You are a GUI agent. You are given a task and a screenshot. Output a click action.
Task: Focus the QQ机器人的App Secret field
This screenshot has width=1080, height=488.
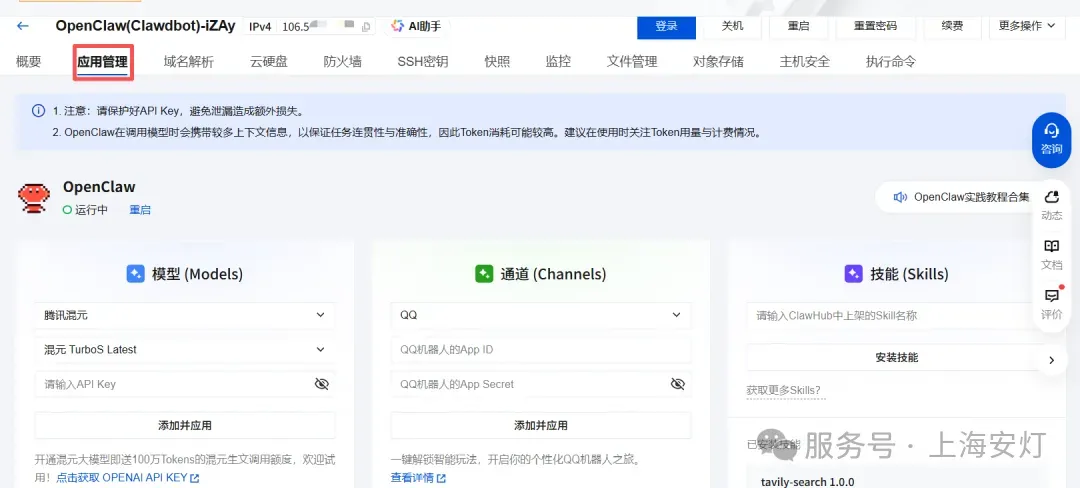pyautogui.click(x=541, y=384)
